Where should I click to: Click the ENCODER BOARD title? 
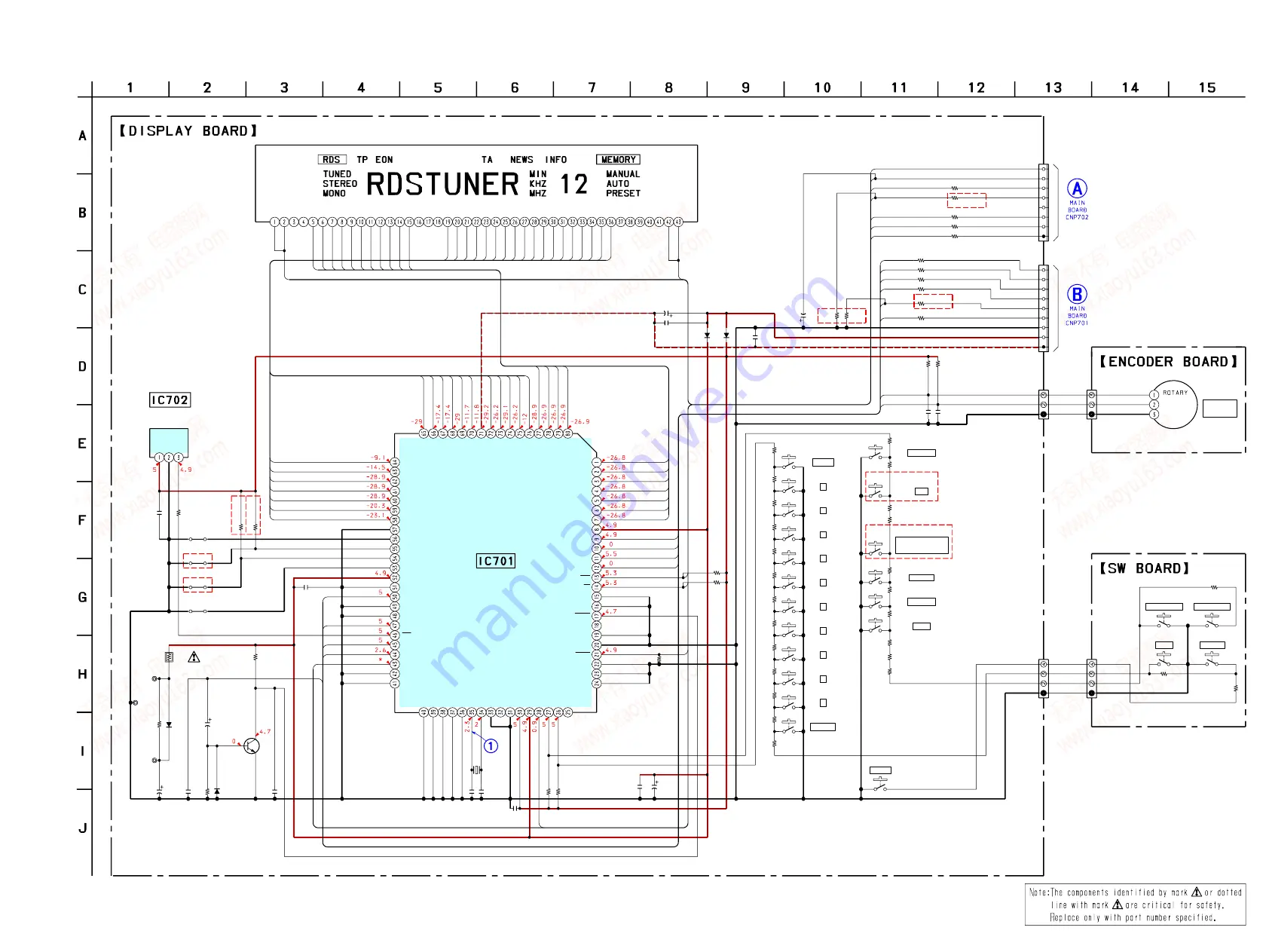coord(1168,362)
